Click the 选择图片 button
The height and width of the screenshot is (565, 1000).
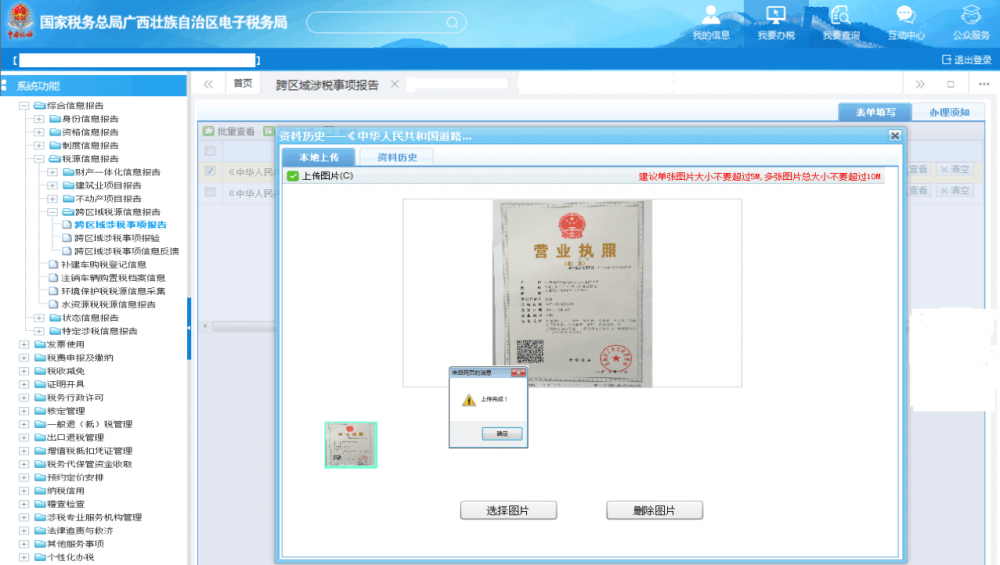point(508,510)
